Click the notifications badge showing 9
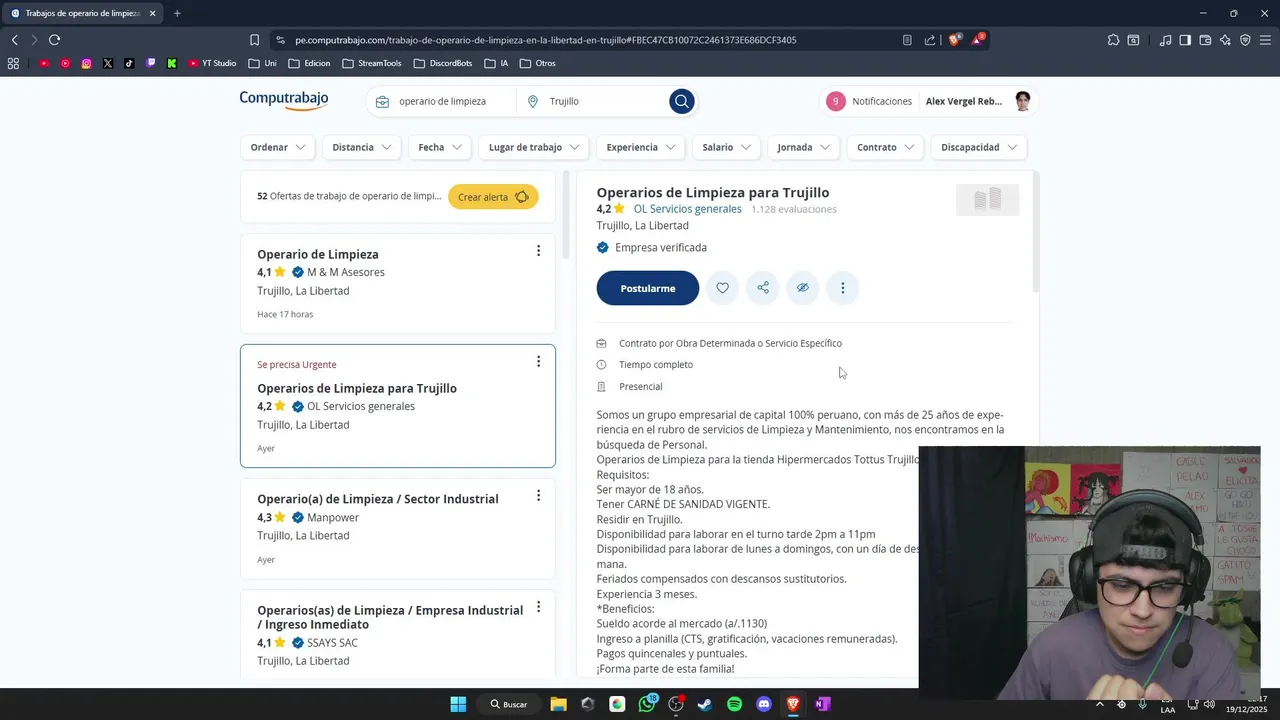The image size is (1280, 720). tap(836, 101)
